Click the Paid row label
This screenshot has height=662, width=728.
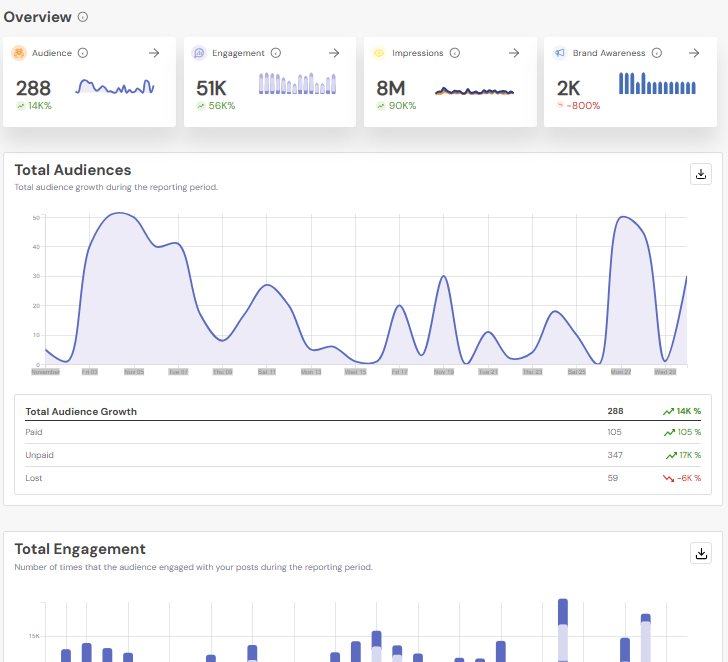coord(34,432)
